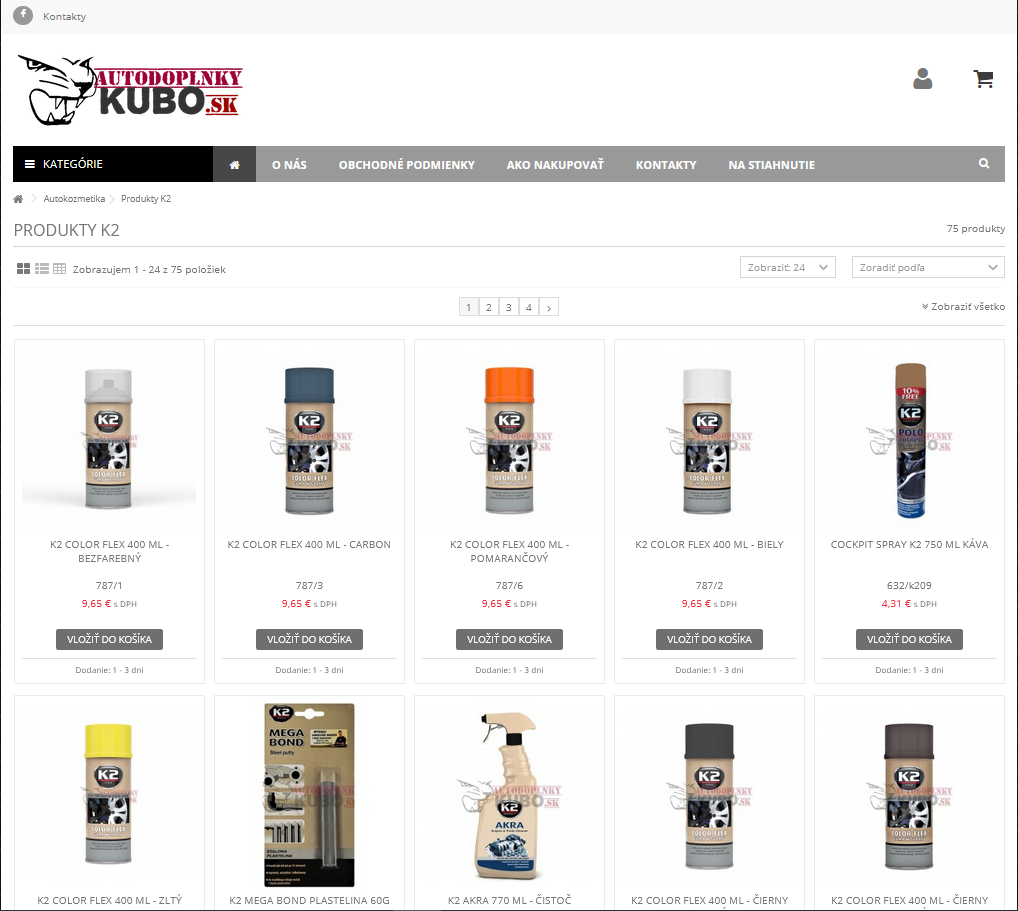1018x911 pixels.
Task: Open K2 Color Flex 400 ML - Carbon title
Action: (309, 545)
